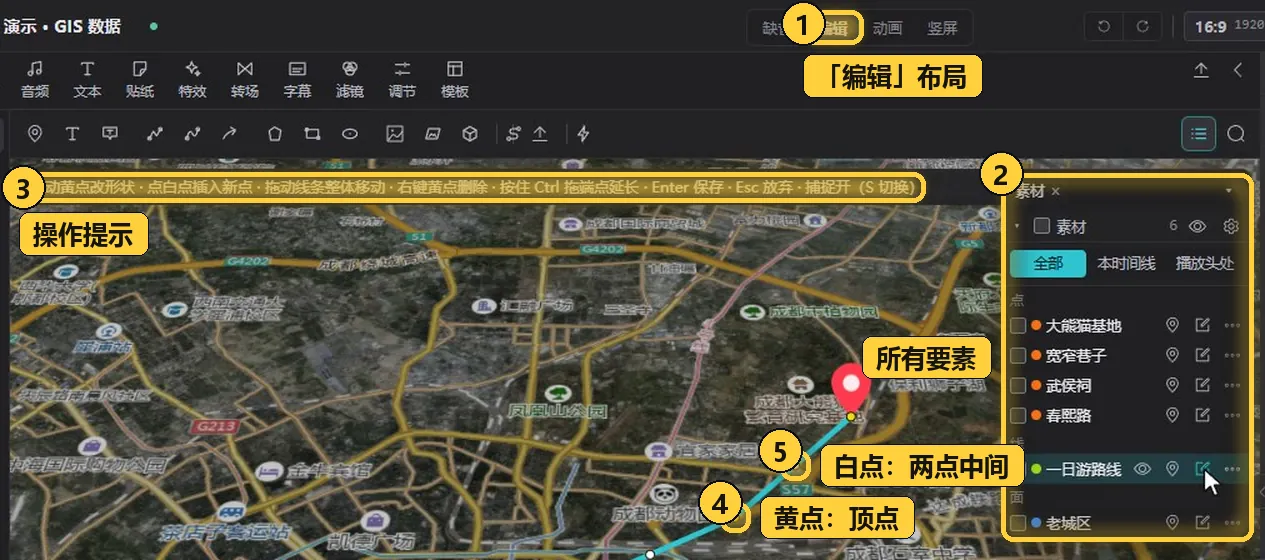This screenshot has width=1265, height=560.
Task: Select the 本时间线 filter tab
Action: (1126, 264)
